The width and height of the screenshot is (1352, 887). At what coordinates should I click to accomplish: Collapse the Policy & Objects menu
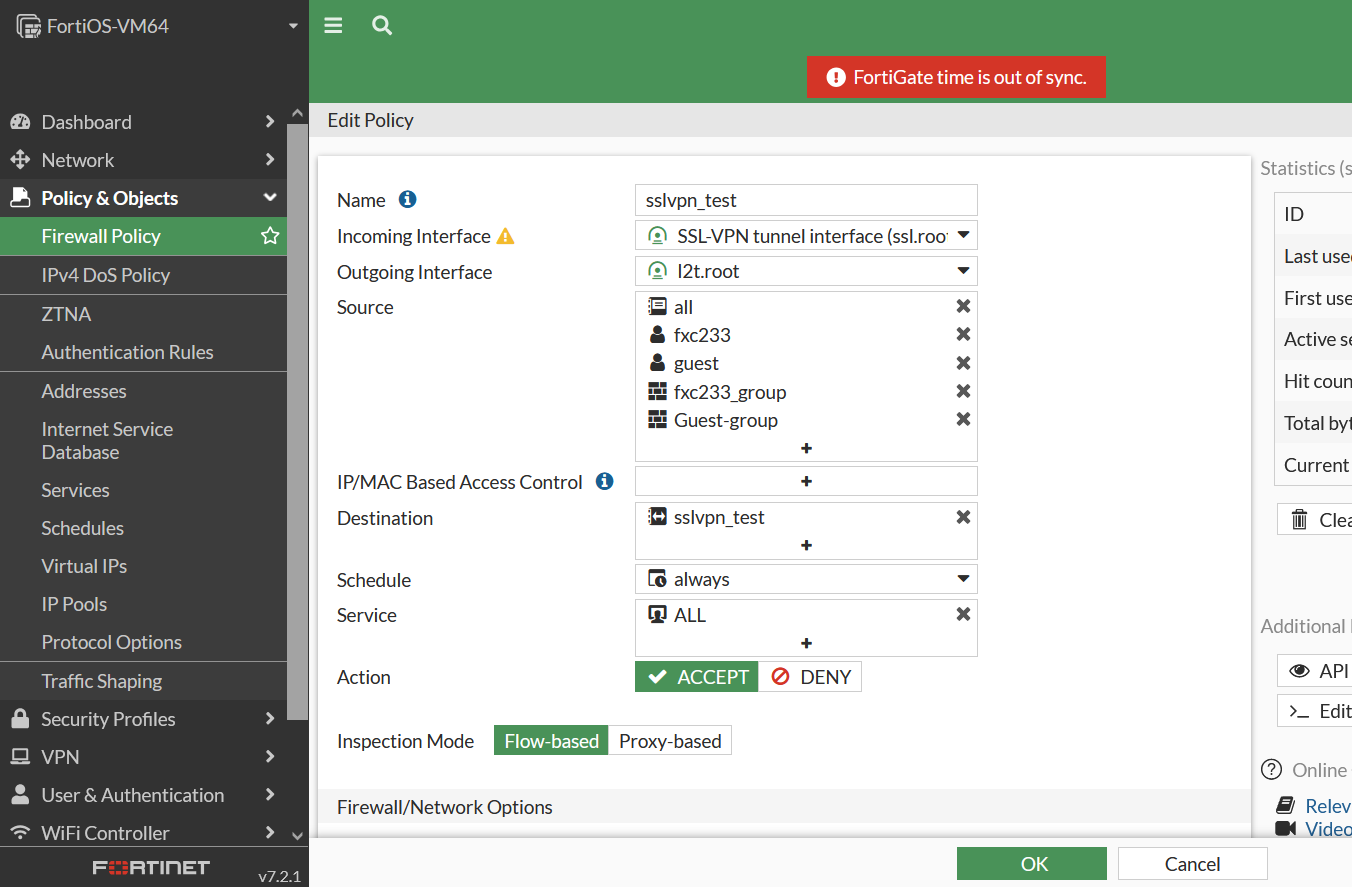click(x=269, y=198)
